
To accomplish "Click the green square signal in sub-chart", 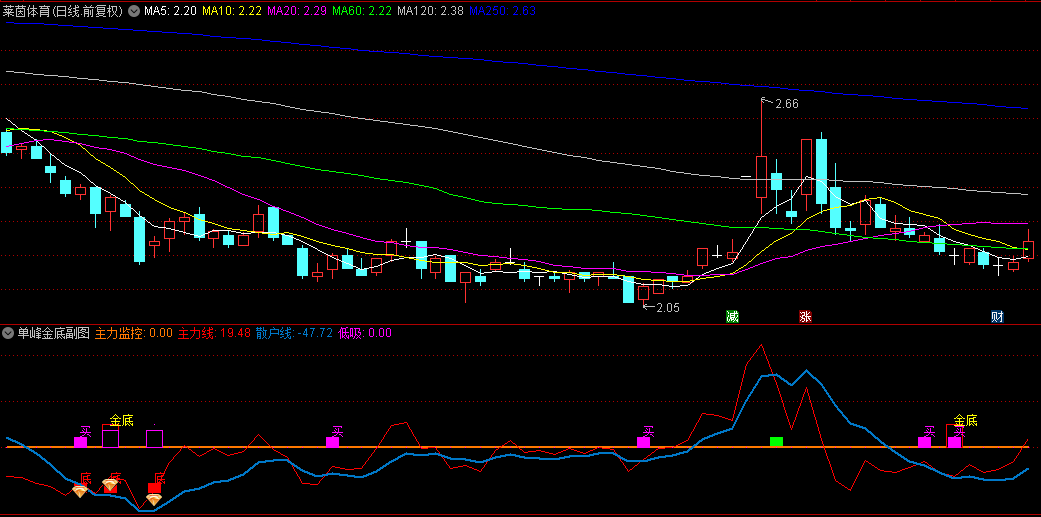I will tap(776, 441).
